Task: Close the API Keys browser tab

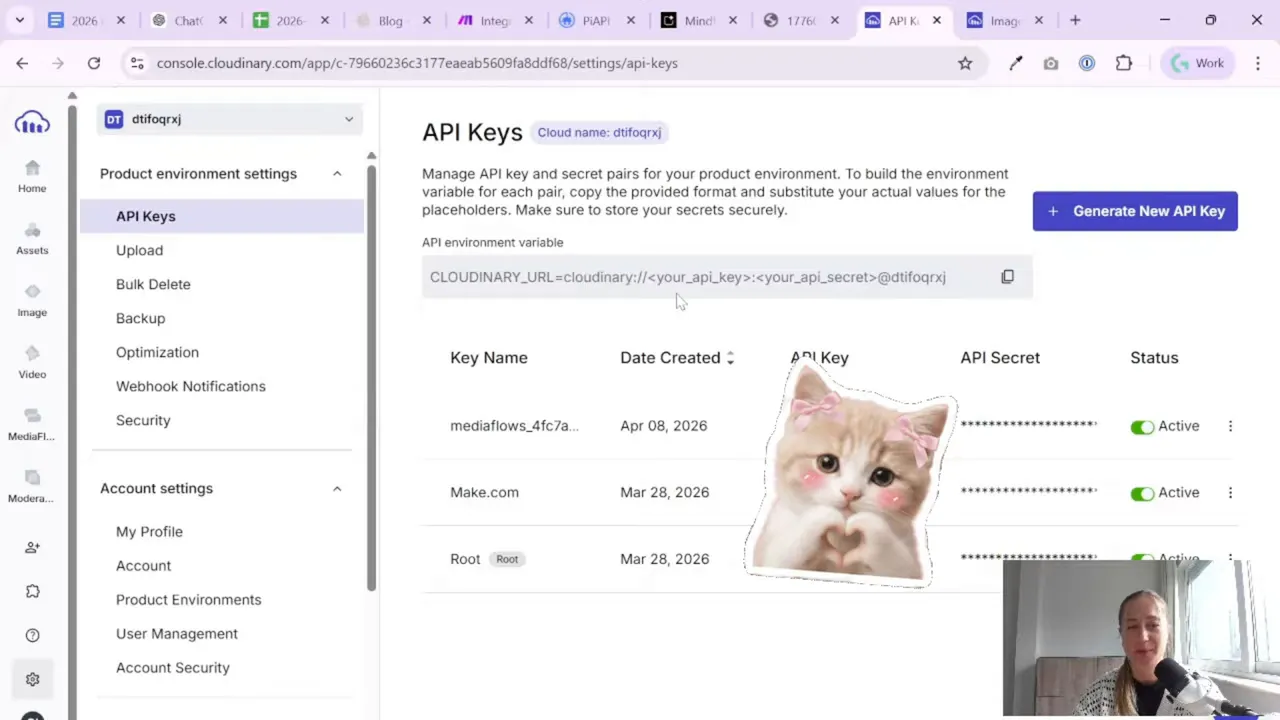Action: [x=936, y=20]
